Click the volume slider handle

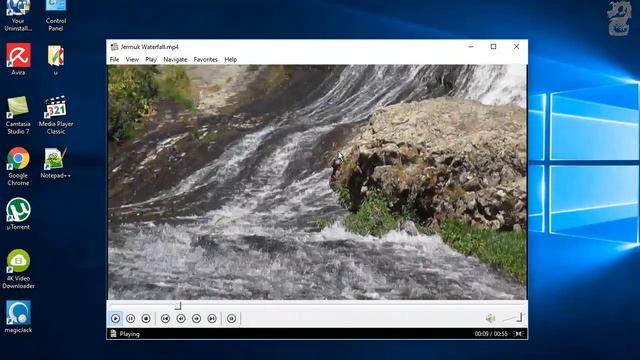[x=520, y=317]
